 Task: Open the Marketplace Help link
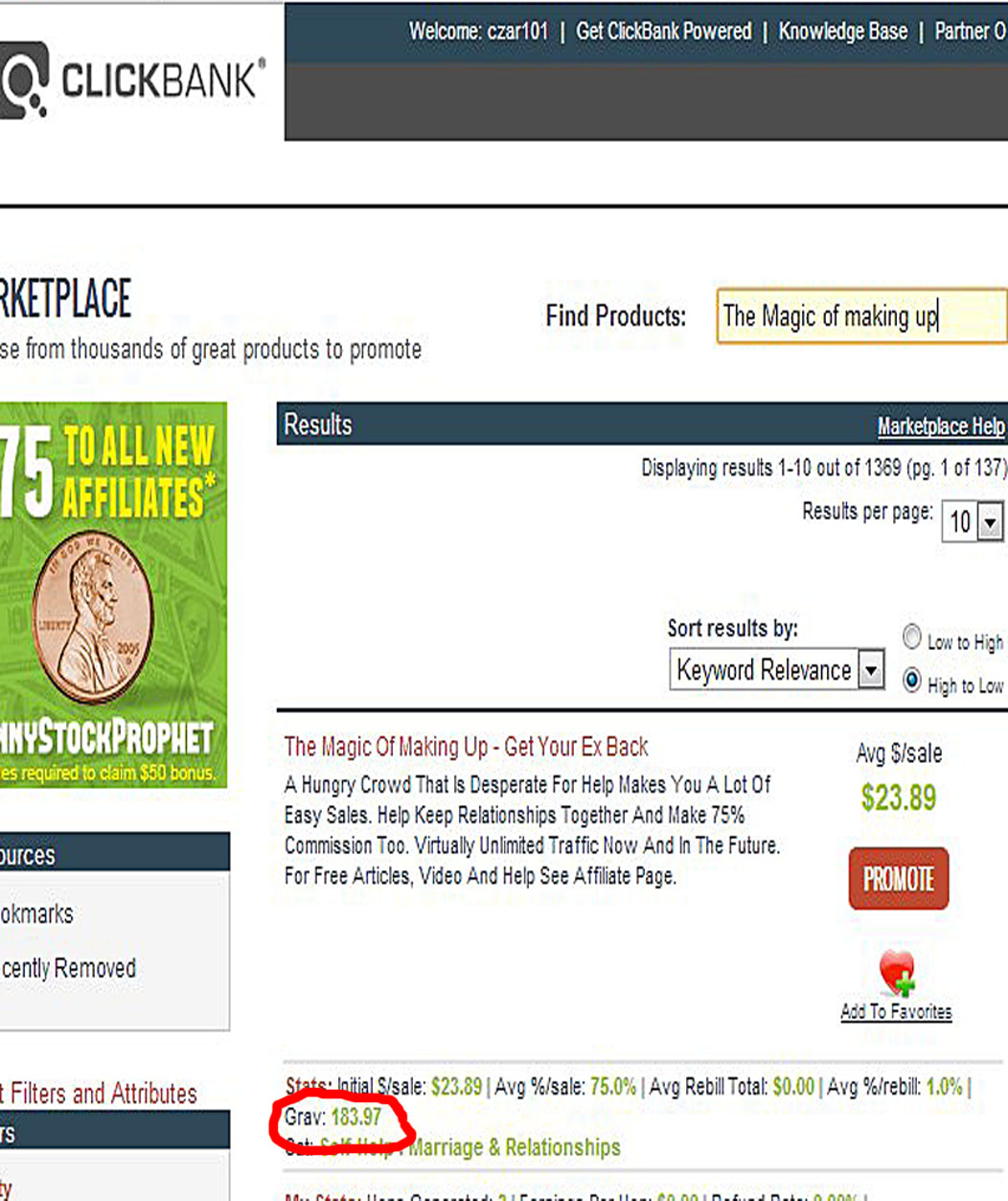pyautogui.click(x=942, y=427)
